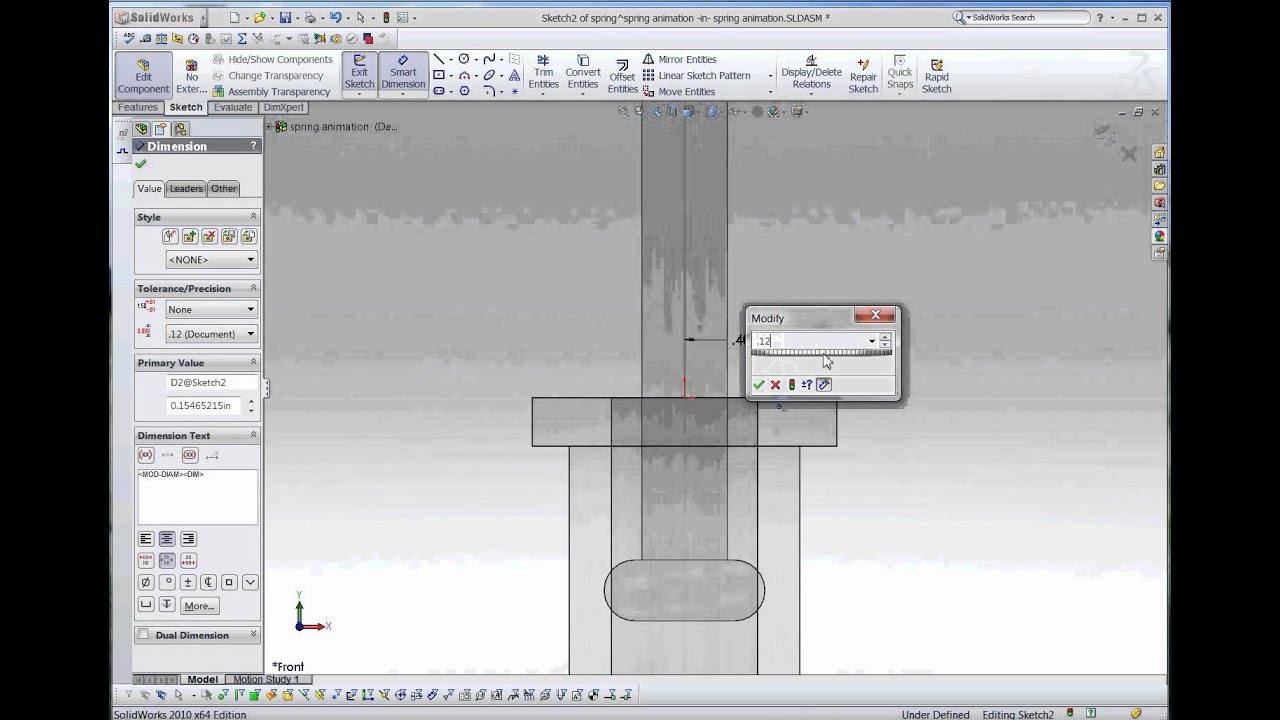Select the Convert Entities tool
Screen dimensions: 1280x720
pos(583,73)
